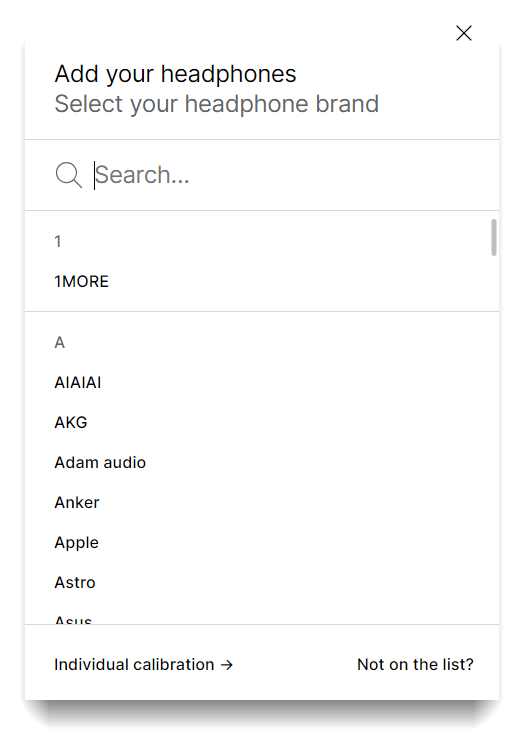Image resolution: width=524 pixels, height=750 pixels.
Task: Click the Add your headphones title
Action: point(175,74)
